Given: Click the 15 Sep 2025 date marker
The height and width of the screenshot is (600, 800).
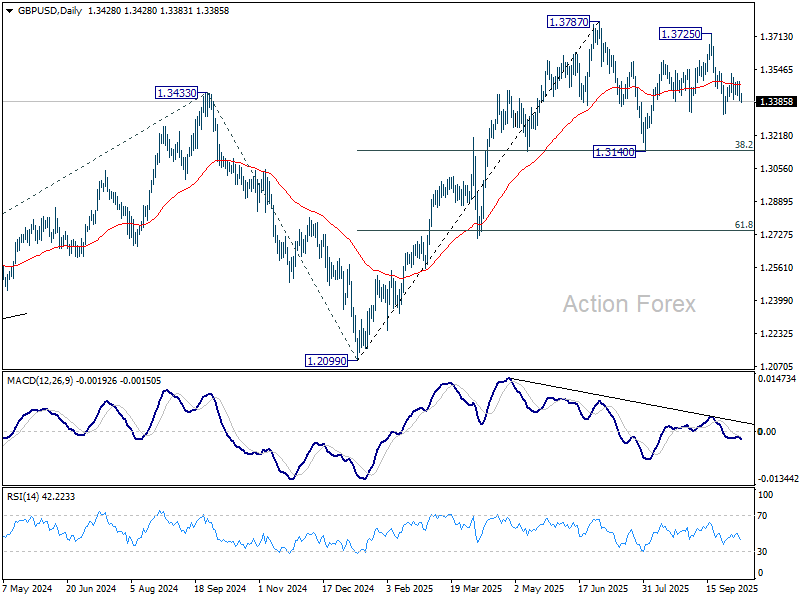Looking at the screenshot, I should (x=732, y=588).
